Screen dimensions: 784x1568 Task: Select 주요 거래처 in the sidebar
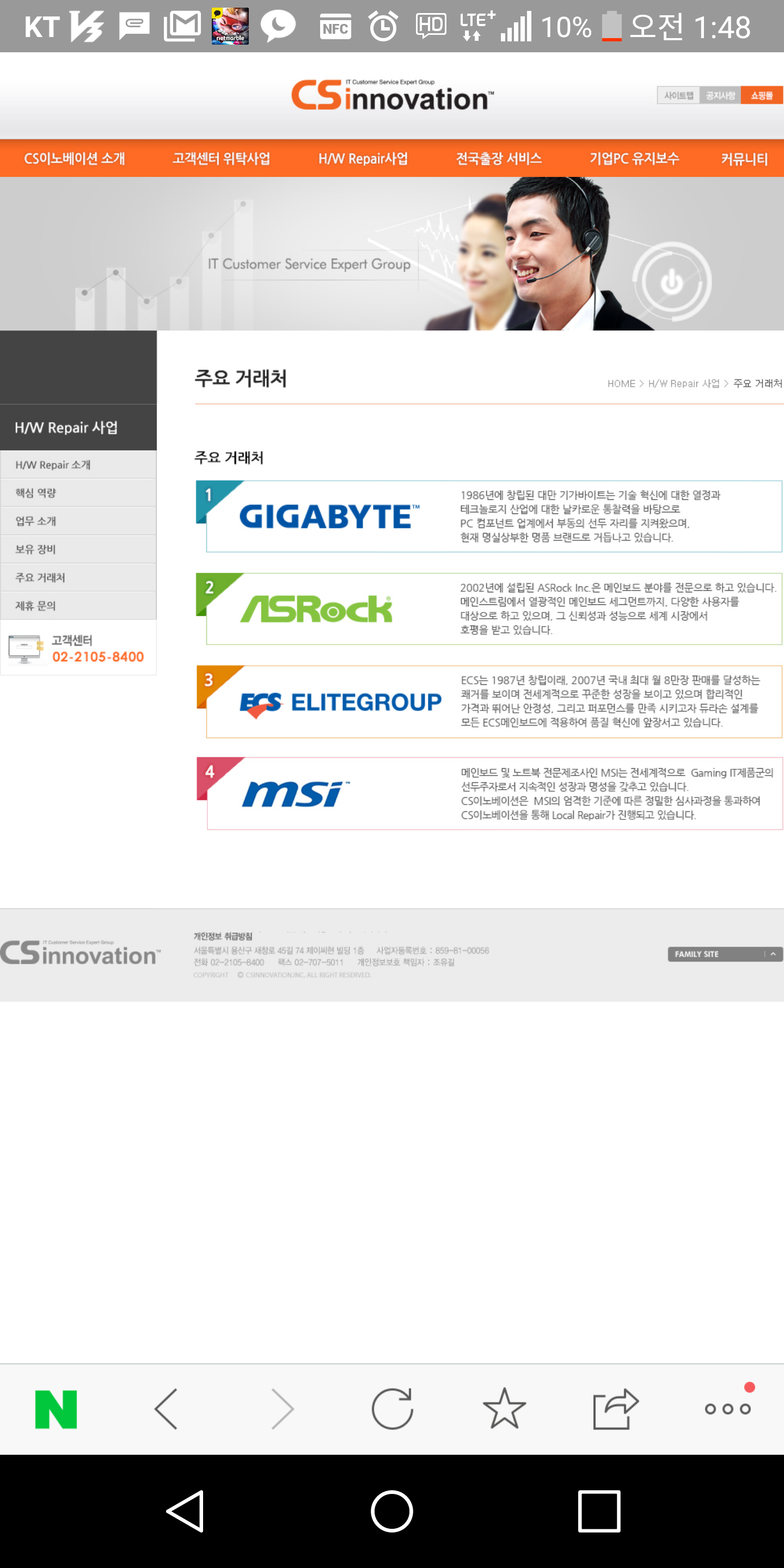[x=78, y=578]
